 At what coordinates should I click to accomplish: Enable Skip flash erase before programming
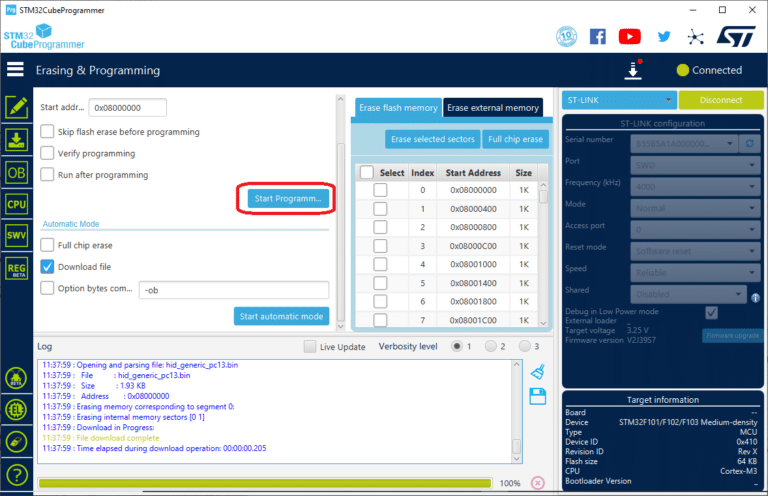pyautogui.click(x=47, y=131)
